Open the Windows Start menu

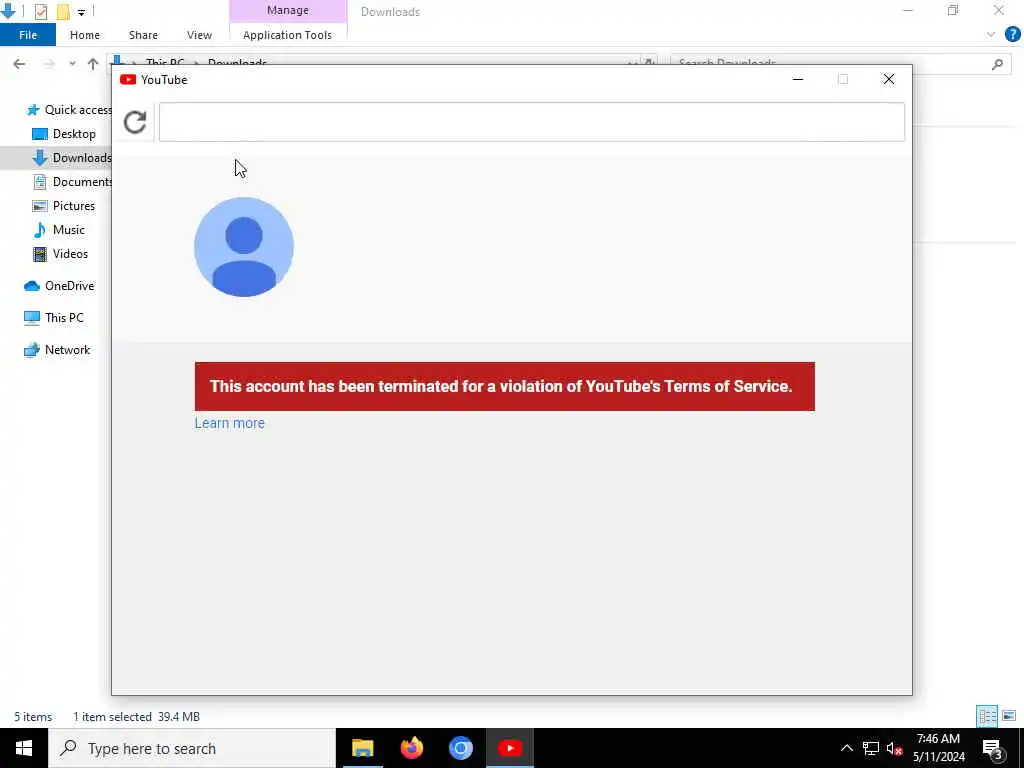coord(24,748)
